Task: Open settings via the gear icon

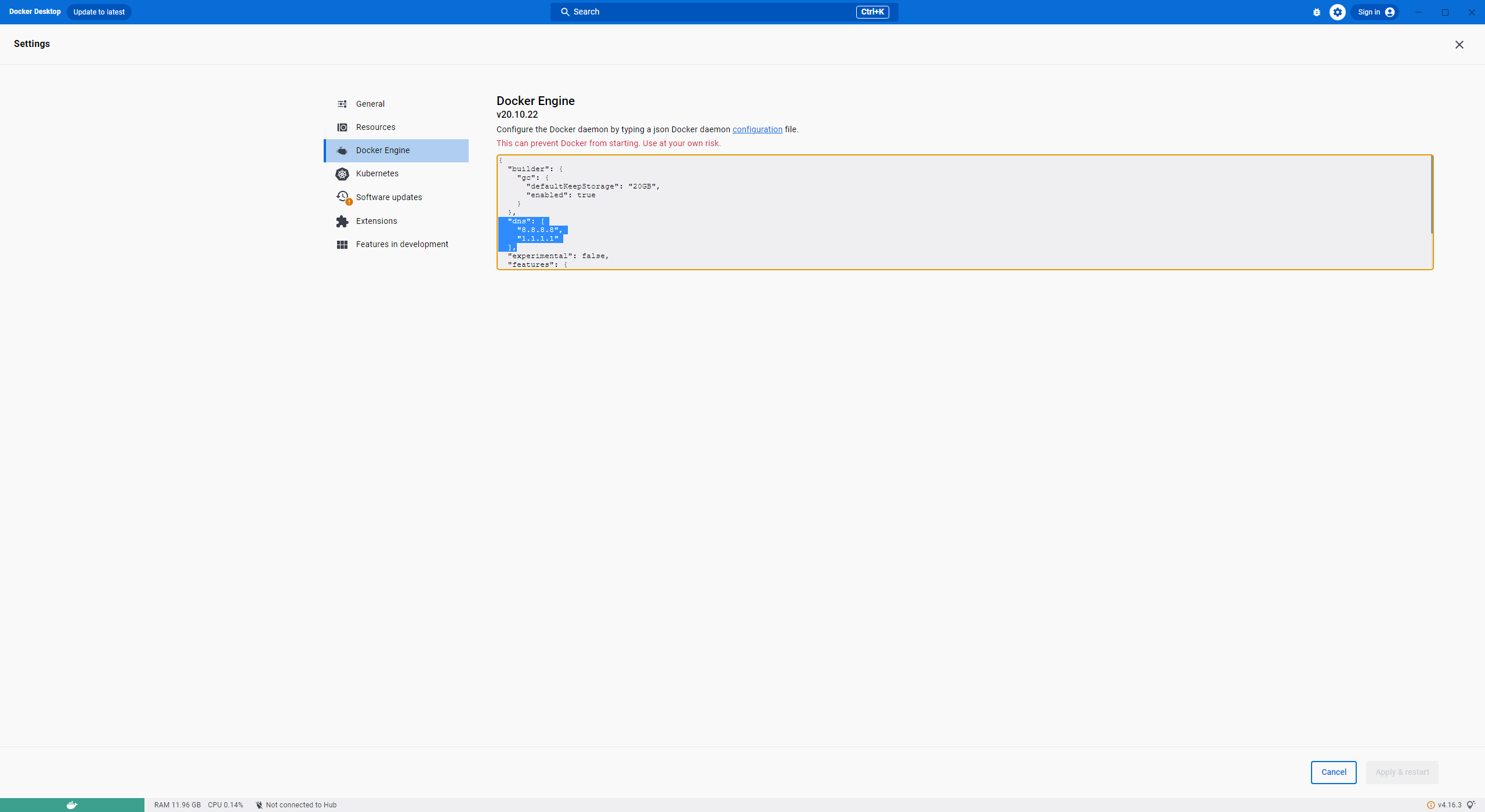Action: (x=1337, y=12)
